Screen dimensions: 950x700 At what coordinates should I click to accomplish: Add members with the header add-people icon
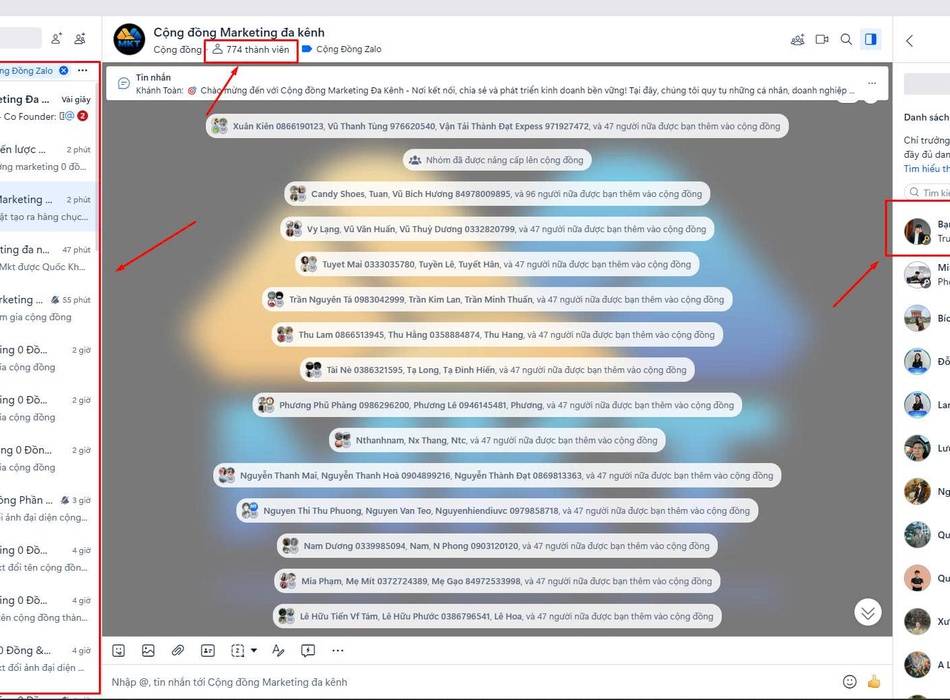pyautogui.click(x=798, y=39)
